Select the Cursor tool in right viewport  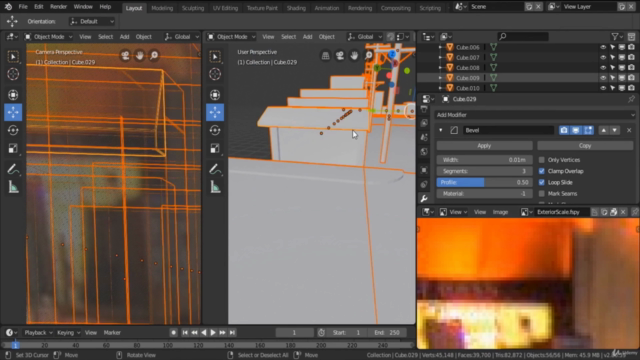(215, 74)
